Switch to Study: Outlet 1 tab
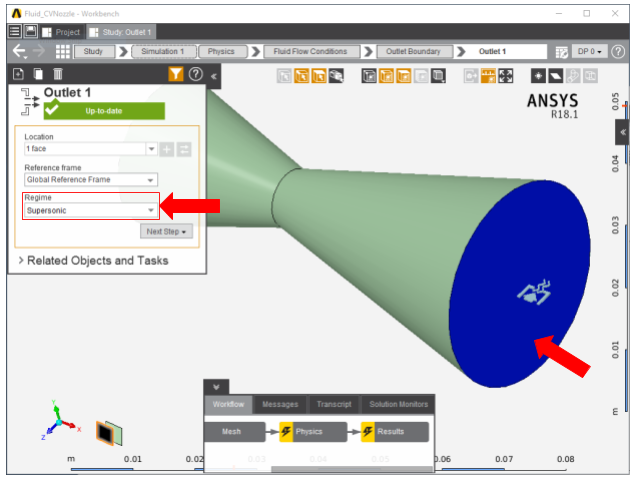 pos(121,32)
